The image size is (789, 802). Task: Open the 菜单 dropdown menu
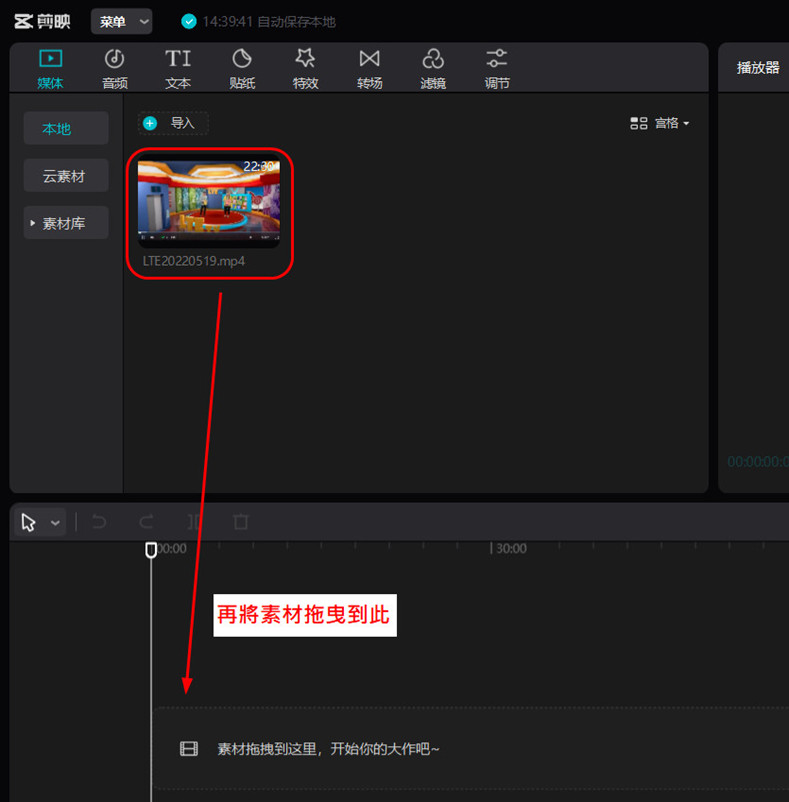[x=121, y=21]
